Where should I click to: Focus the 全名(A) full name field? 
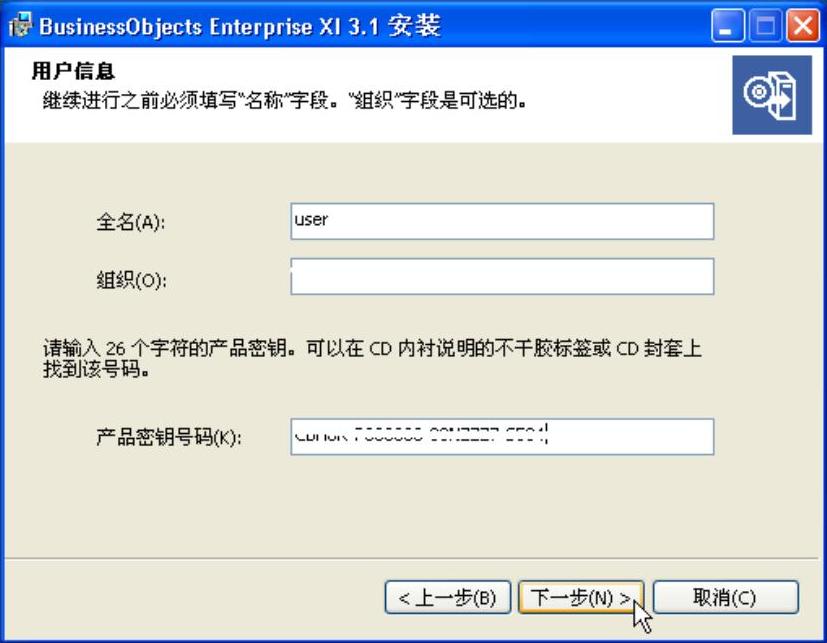click(502, 221)
